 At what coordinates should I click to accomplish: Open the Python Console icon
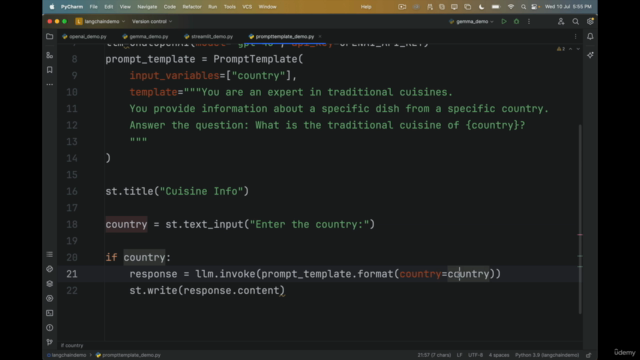(49, 269)
